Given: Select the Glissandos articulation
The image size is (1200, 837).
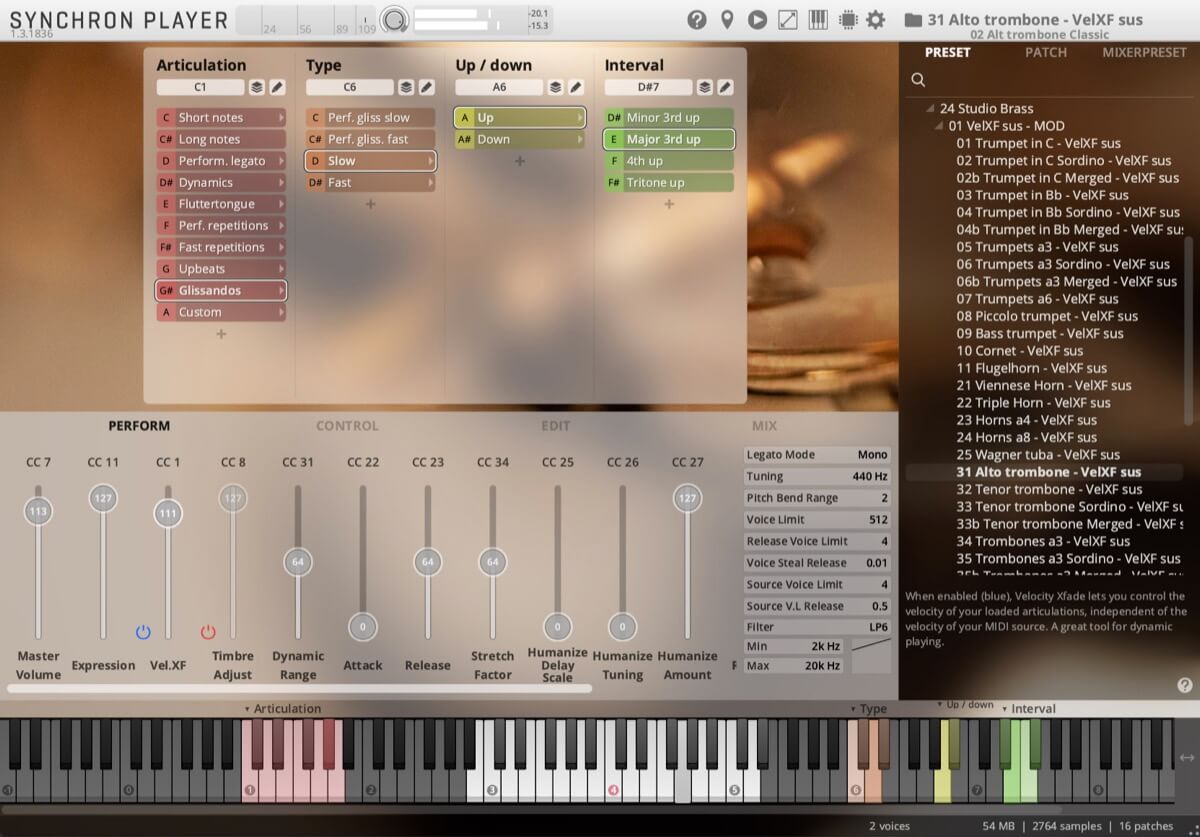Looking at the screenshot, I should tap(220, 290).
